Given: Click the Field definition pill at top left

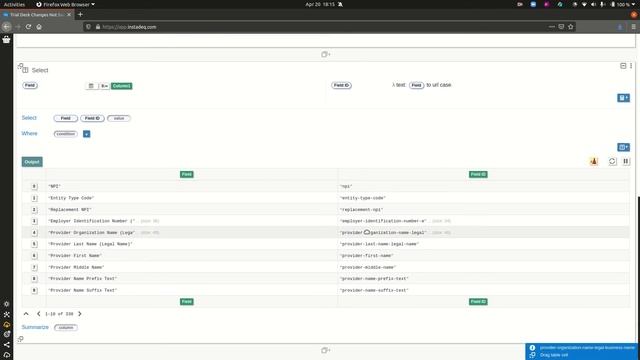Looking at the screenshot, I should point(30,85).
